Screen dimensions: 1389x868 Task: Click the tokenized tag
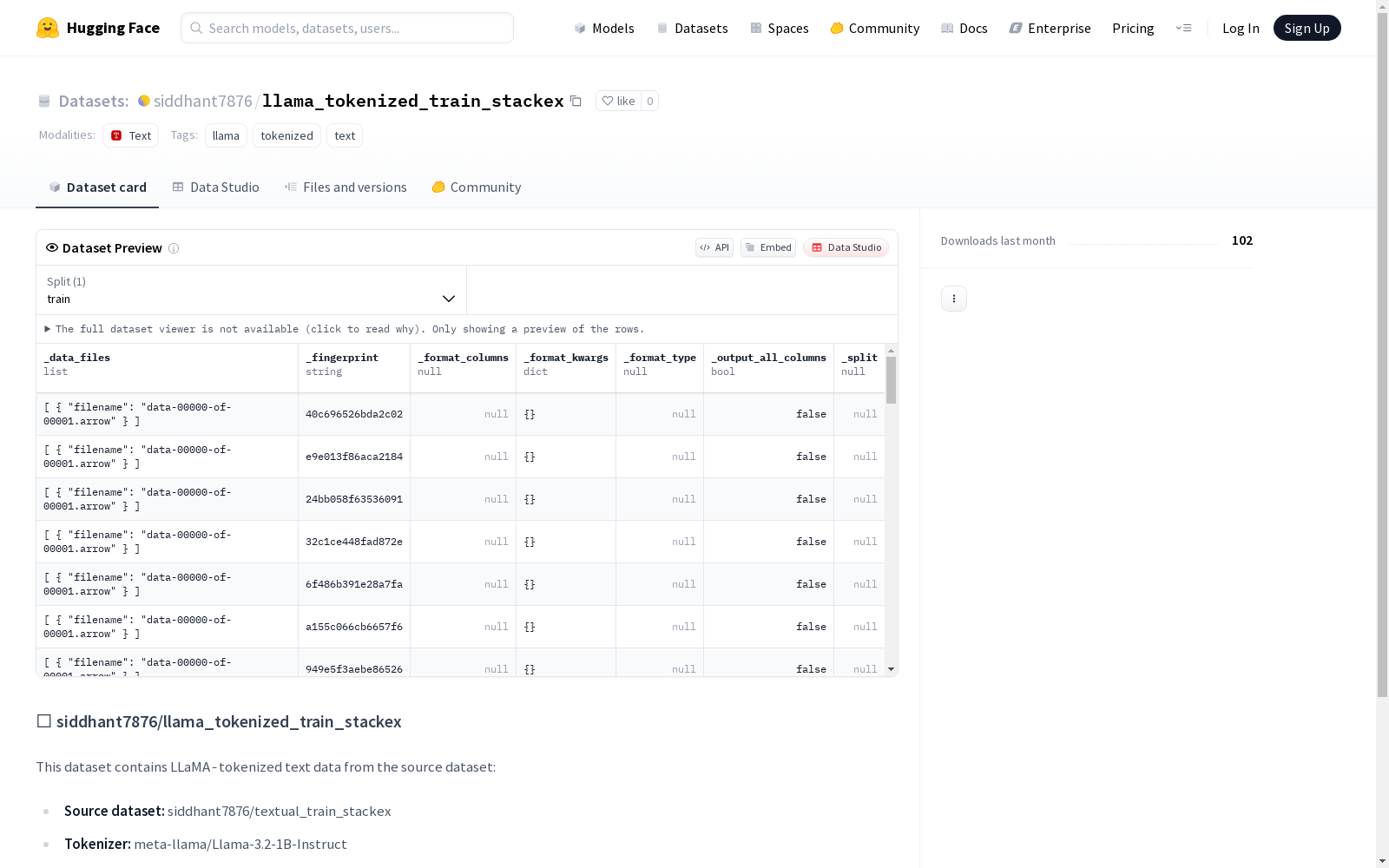coord(286,135)
